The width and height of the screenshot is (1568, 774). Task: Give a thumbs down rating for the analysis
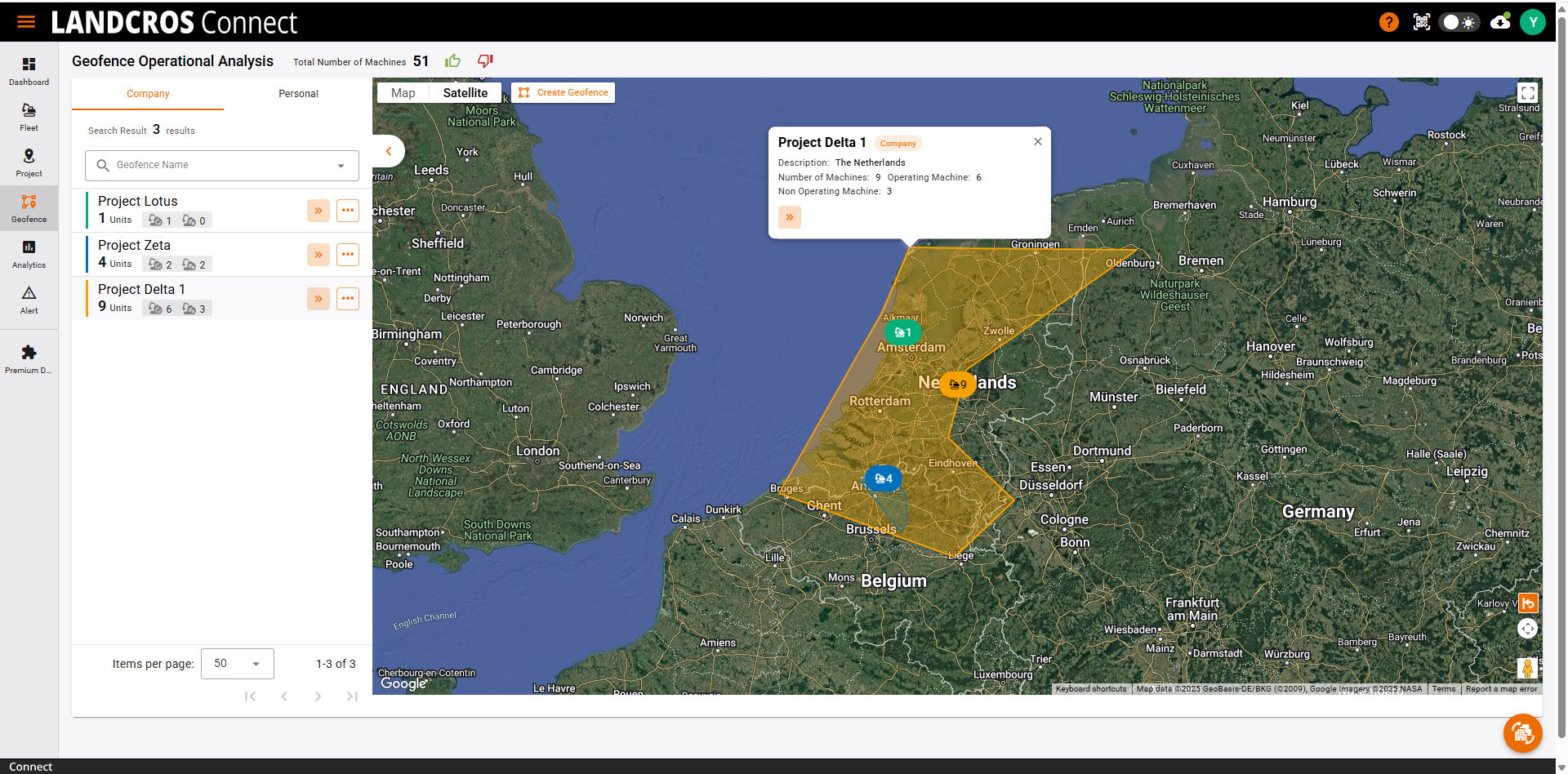point(484,60)
